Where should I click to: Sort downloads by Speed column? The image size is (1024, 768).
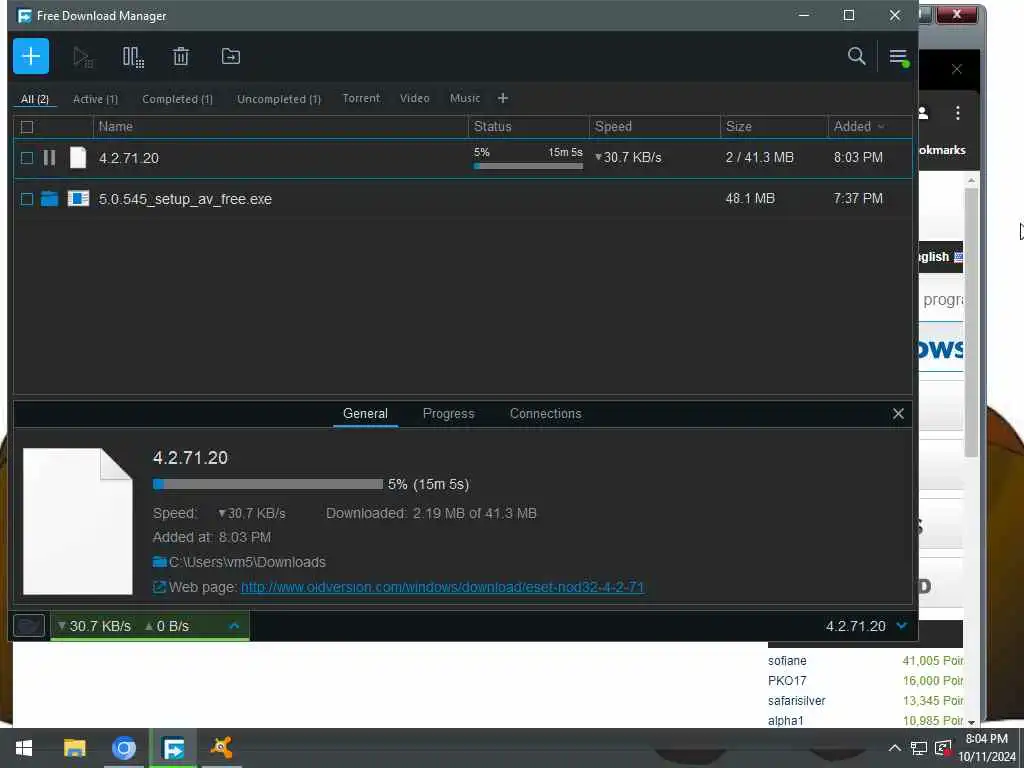[613, 127]
